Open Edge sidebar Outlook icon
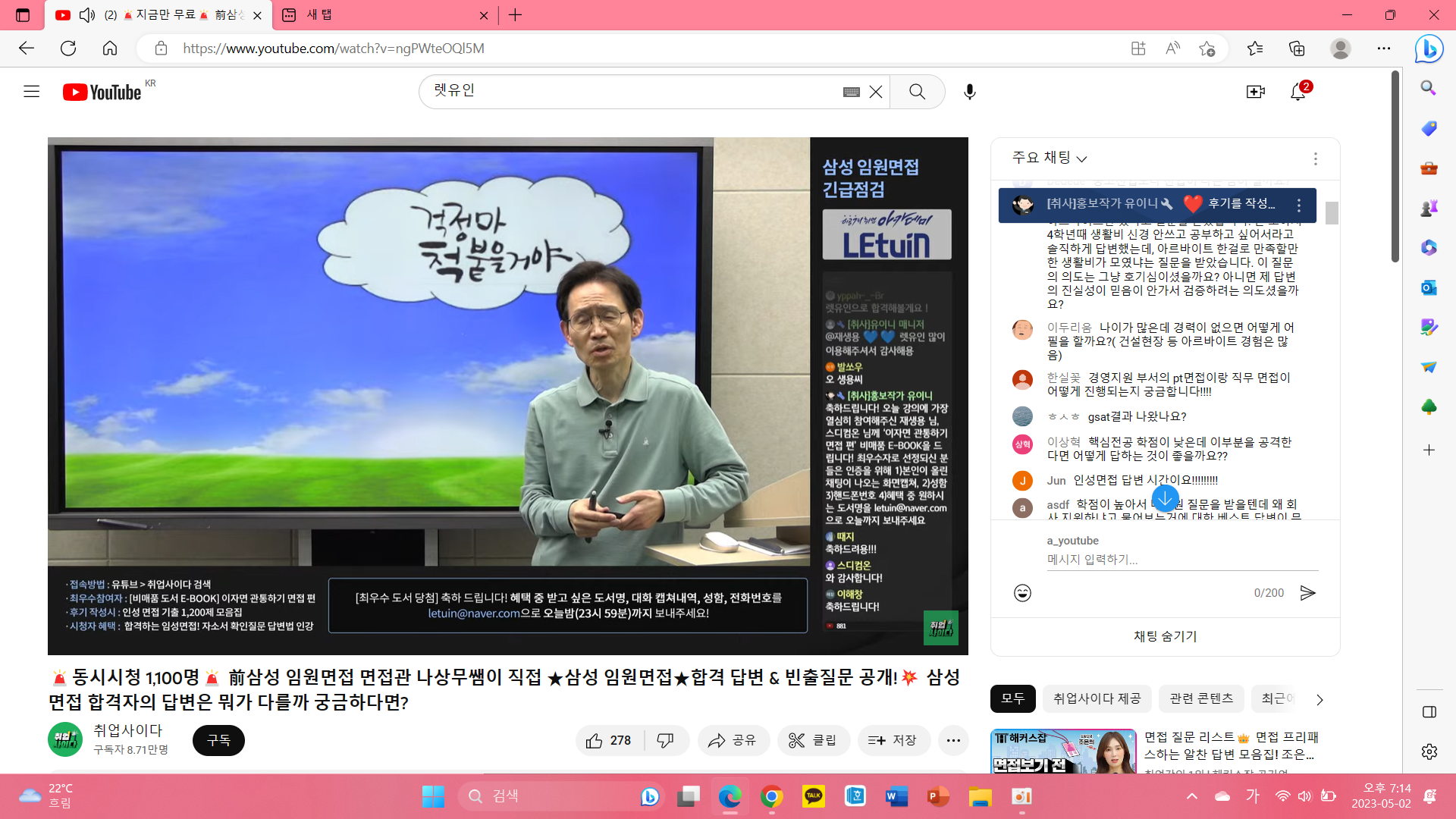 [x=1429, y=287]
